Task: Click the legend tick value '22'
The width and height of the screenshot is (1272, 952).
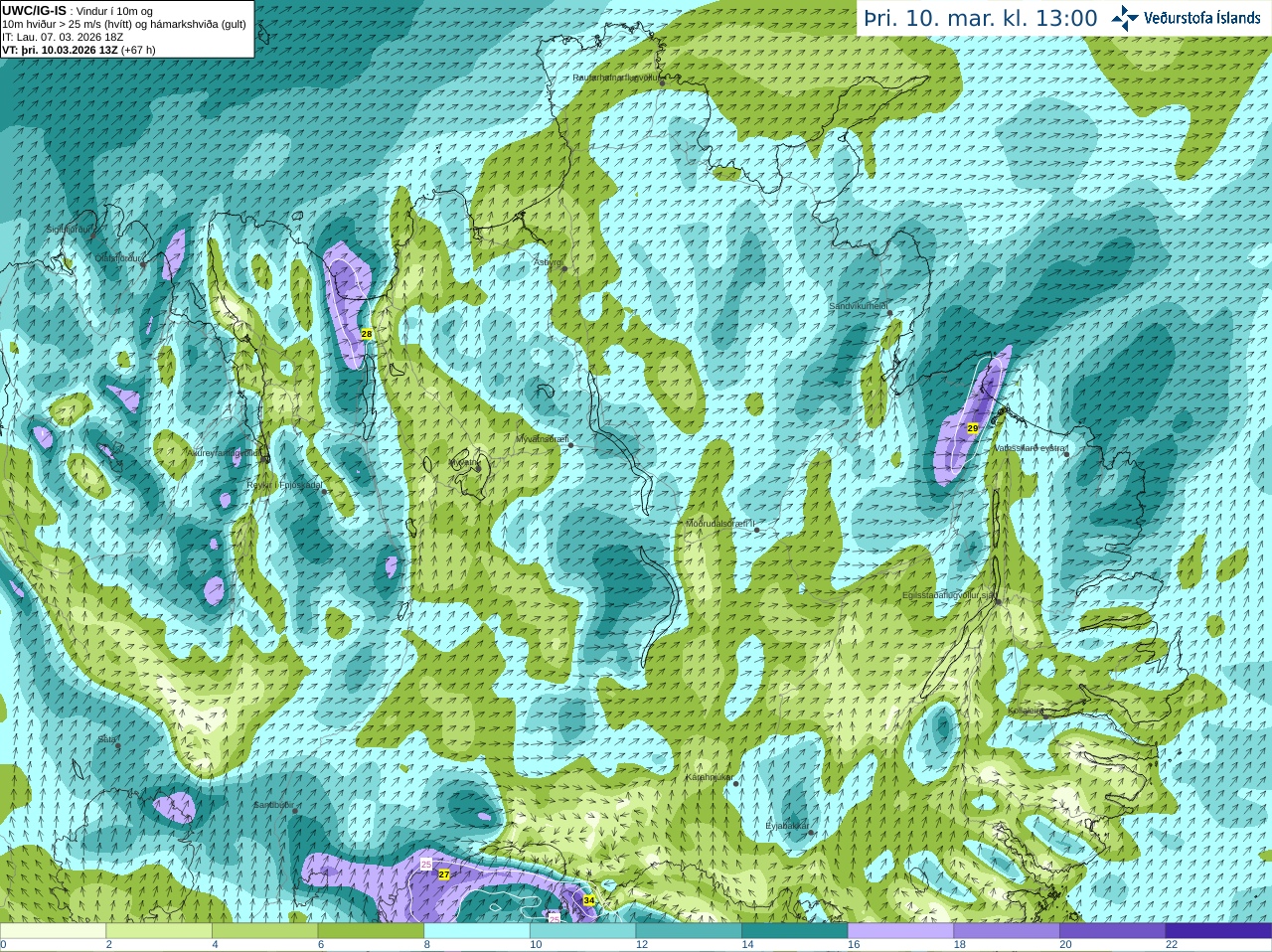Action: coord(1172,945)
